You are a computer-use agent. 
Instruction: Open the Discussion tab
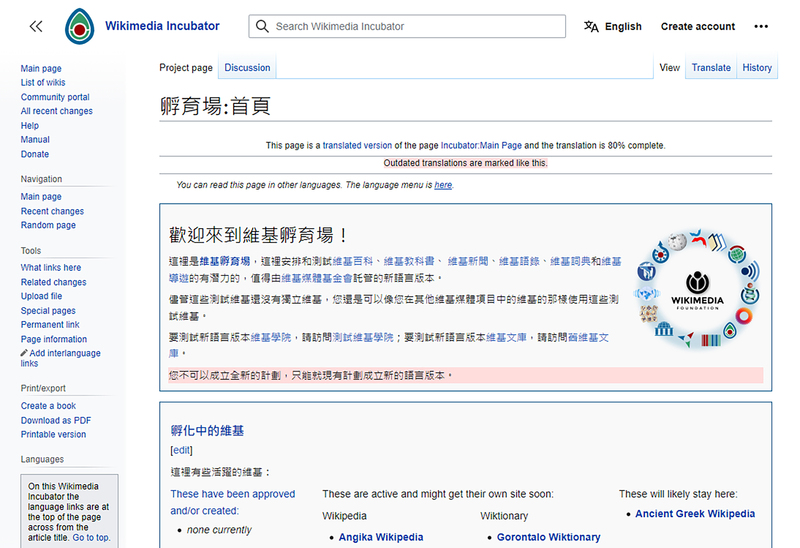tap(247, 67)
